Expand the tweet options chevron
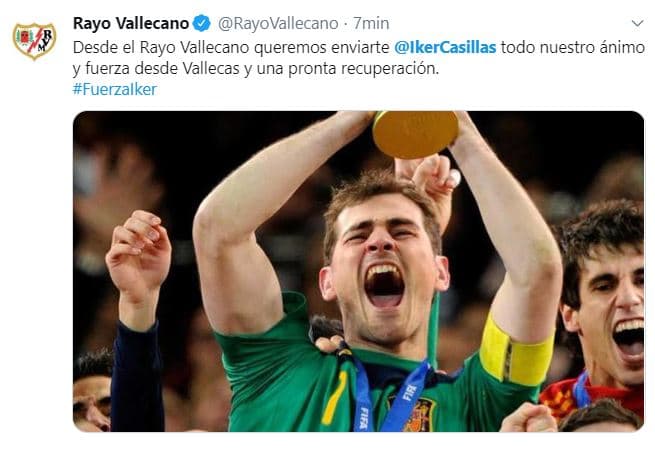The height and width of the screenshot is (450, 655). pyautogui.click(x=637, y=23)
